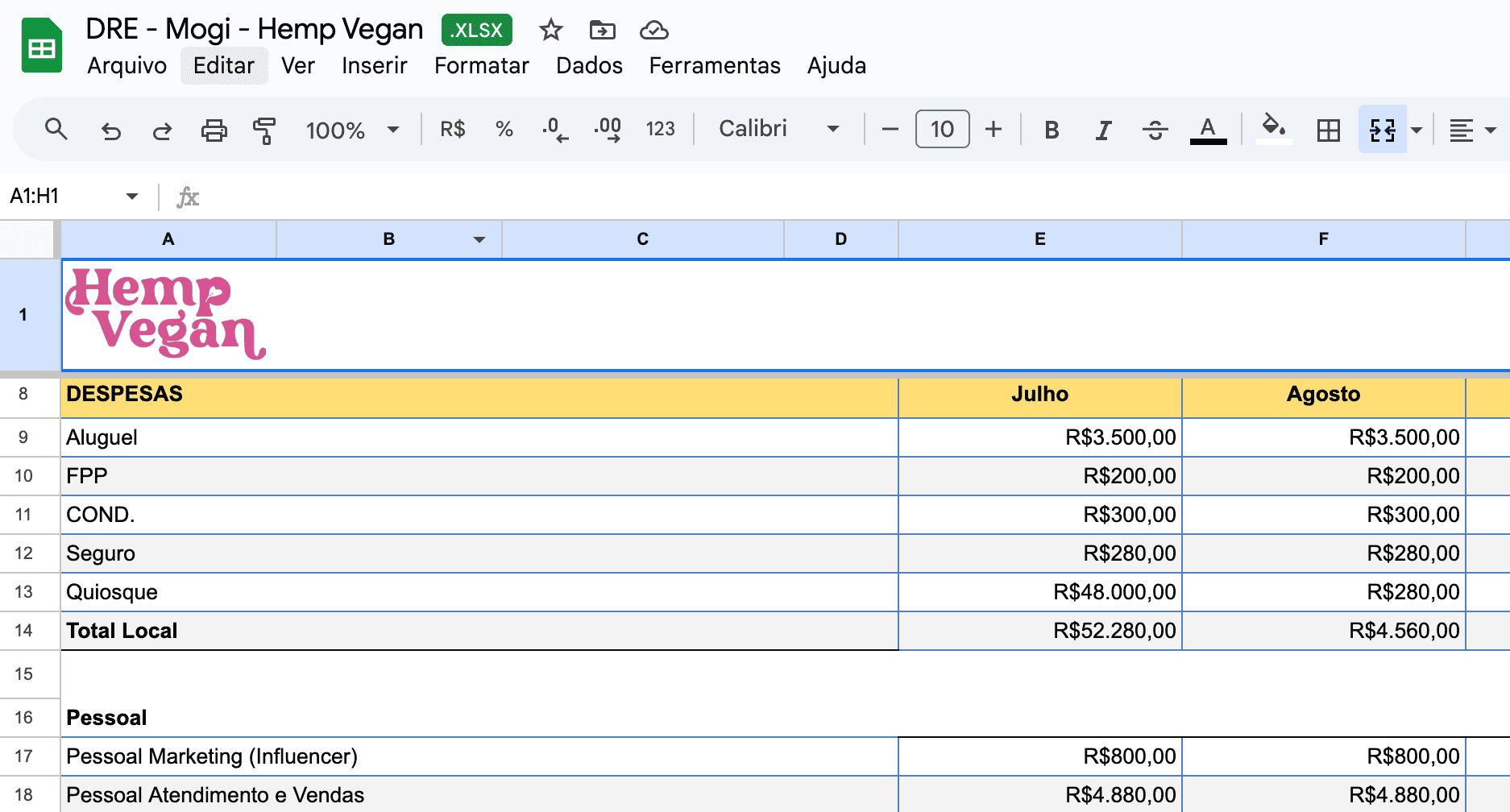Toggle strikethrough formatting
Viewport: 1510px width, 812px height.
1155,130
